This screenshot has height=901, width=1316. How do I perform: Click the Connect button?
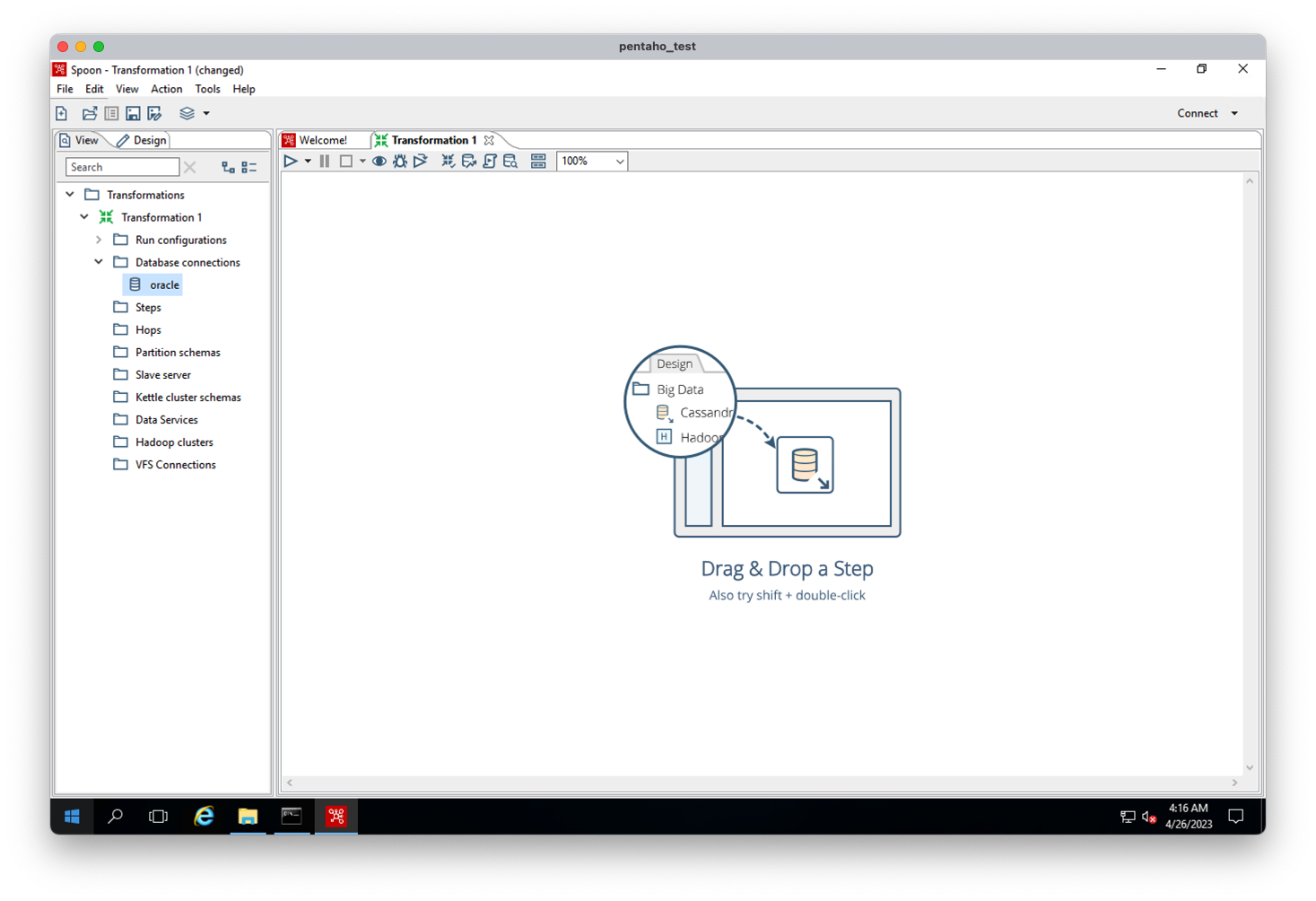pyautogui.click(x=1198, y=113)
